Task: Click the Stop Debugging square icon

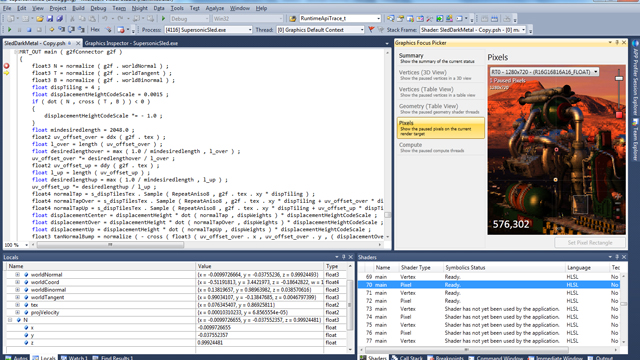Action: [29, 30]
